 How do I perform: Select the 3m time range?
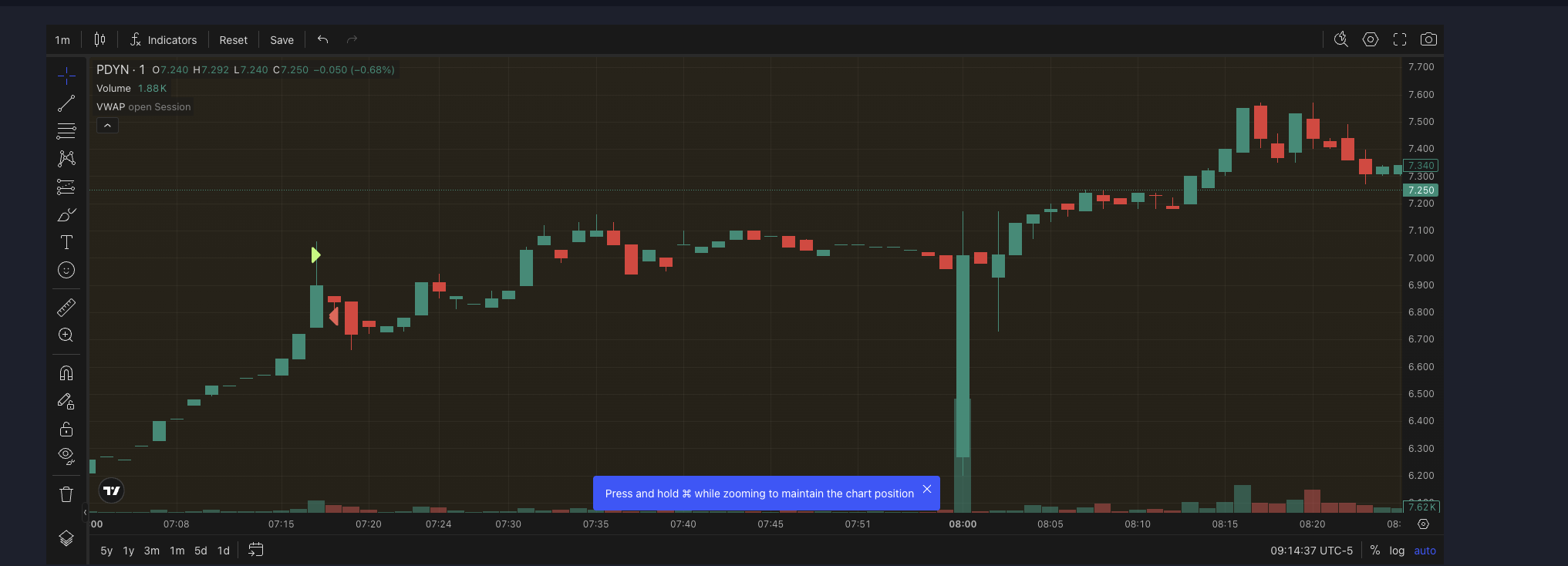click(x=152, y=551)
